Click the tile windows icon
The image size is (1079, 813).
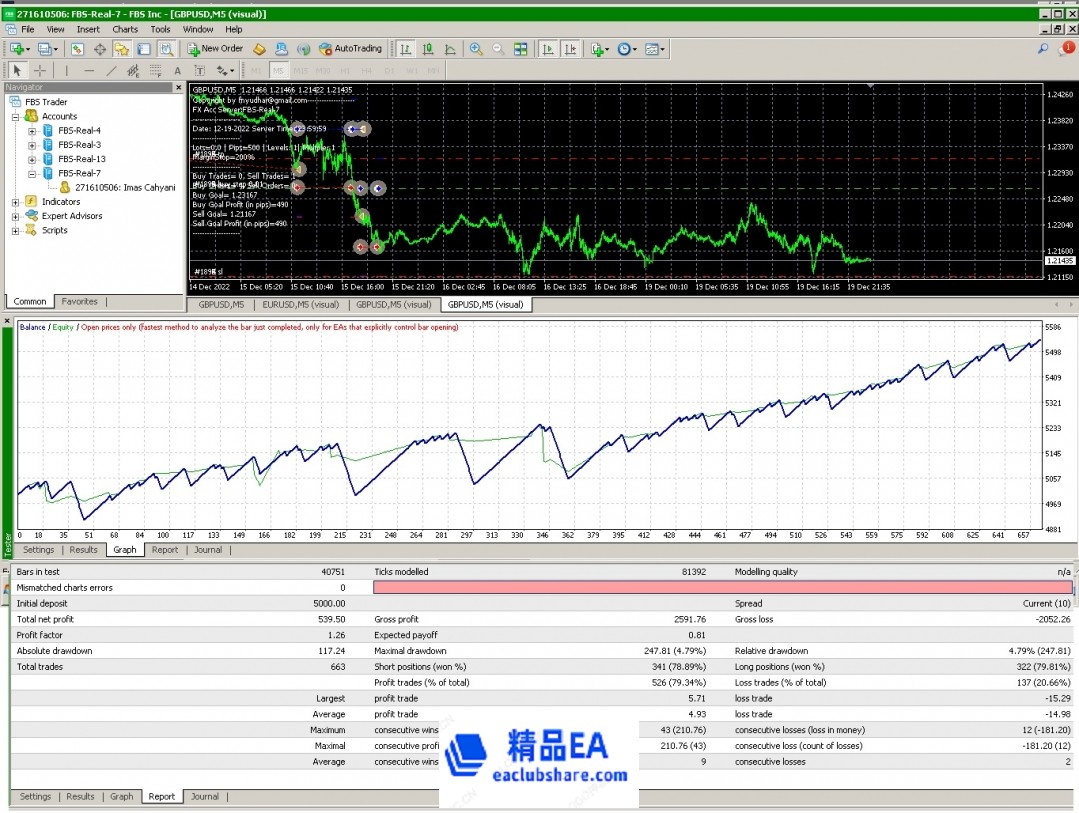[x=520, y=48]
